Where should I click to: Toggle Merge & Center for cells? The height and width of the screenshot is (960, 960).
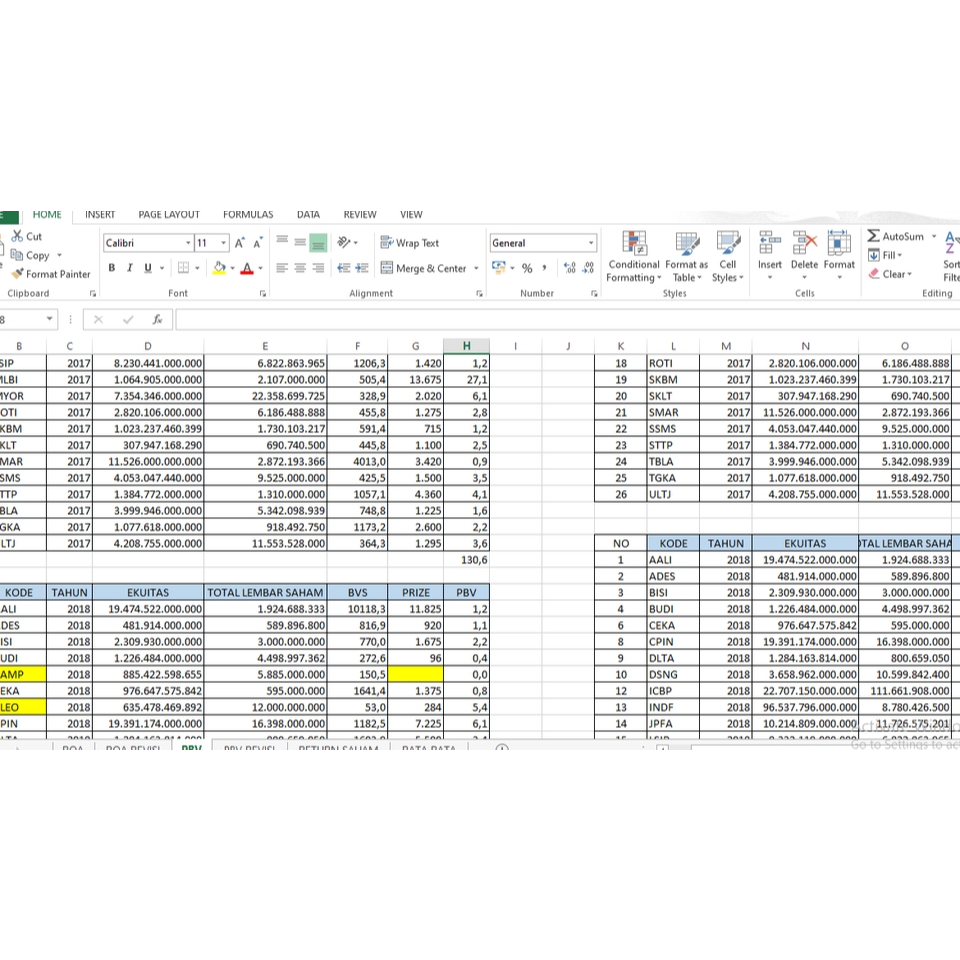click(424, 268)
